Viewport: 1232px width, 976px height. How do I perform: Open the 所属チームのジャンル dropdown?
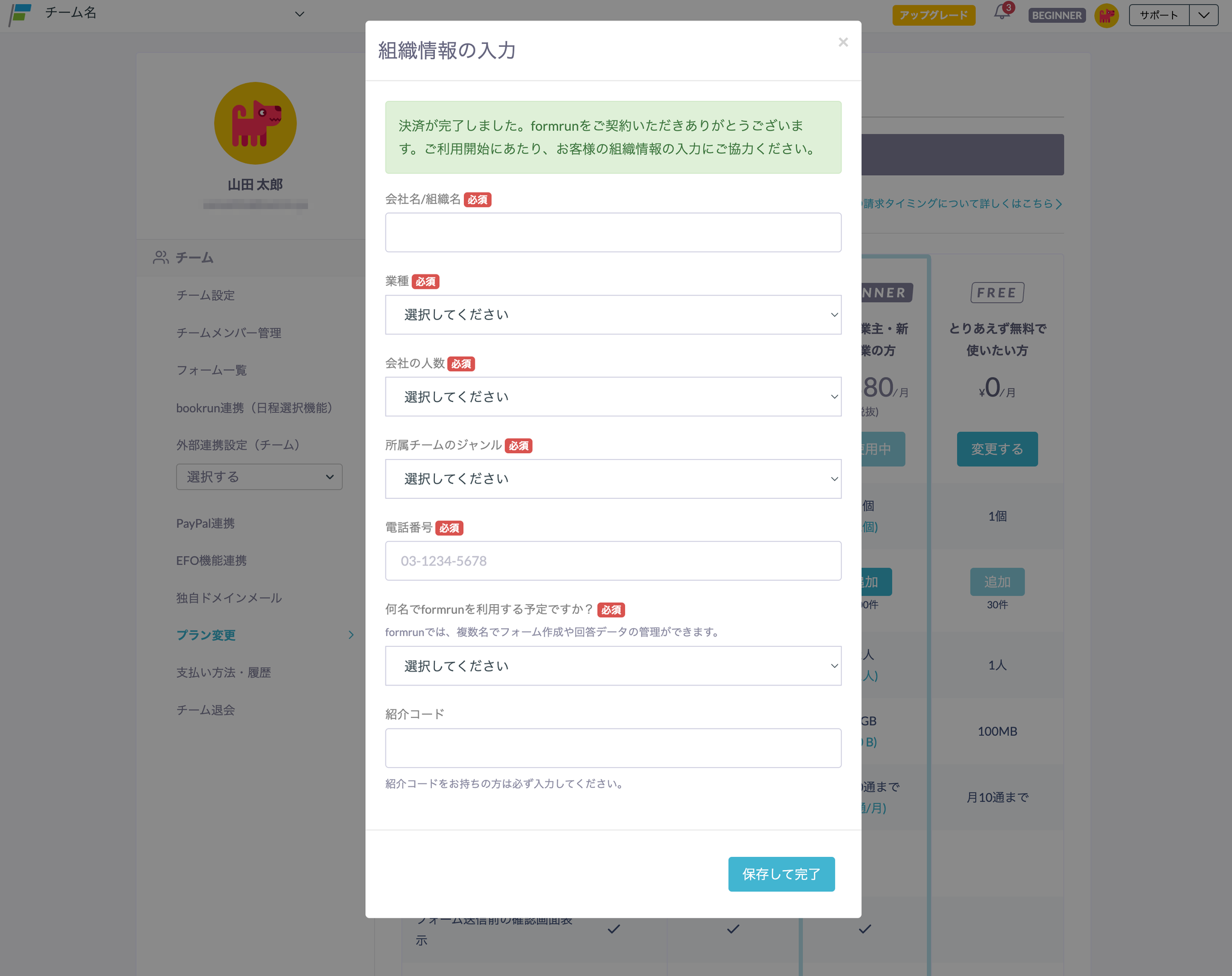612,479
